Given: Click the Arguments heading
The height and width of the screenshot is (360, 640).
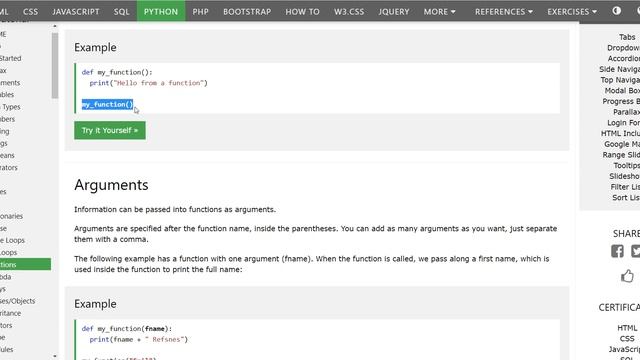Looking at the screenshot, I should pos(111,185).
